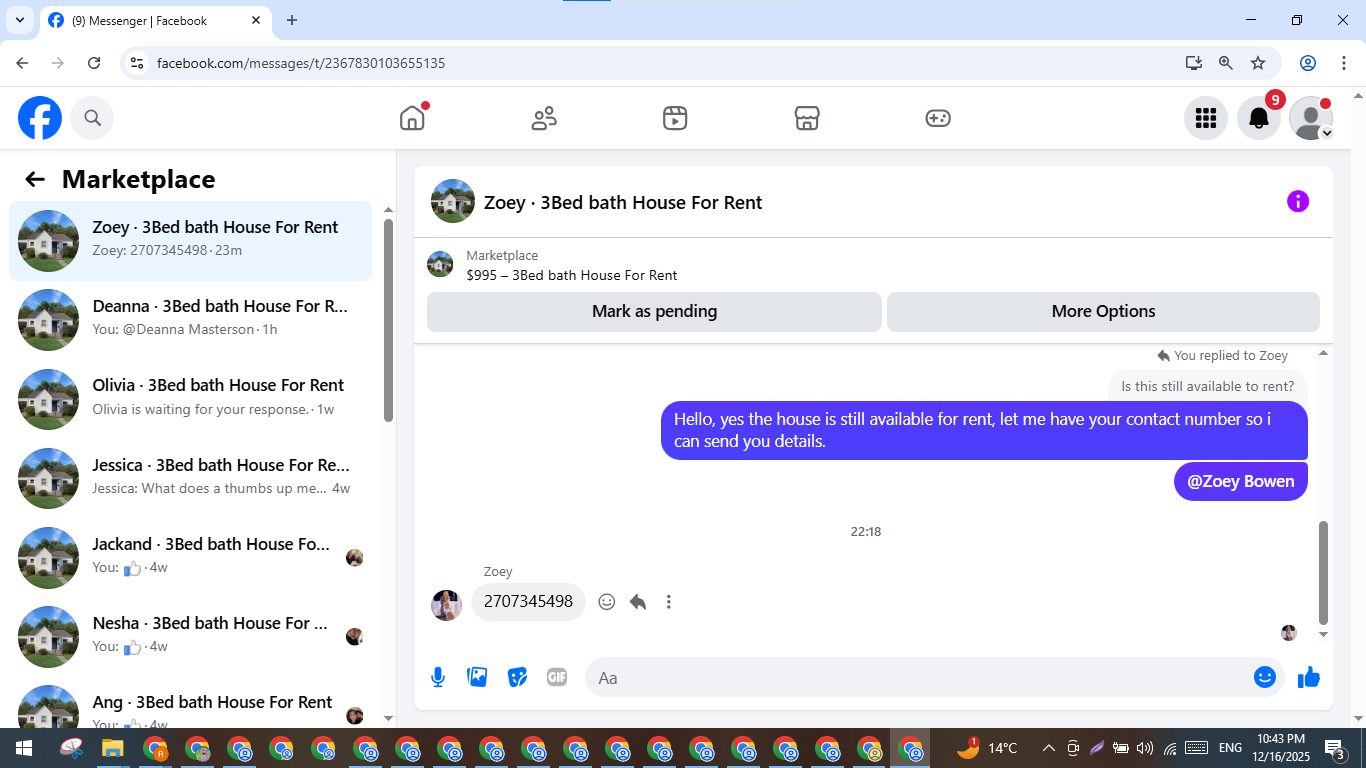This screenshot has width=1366, height=768.
Task: Open Facebook search with the magnifier icon
Action: click(x=92, y=118)
